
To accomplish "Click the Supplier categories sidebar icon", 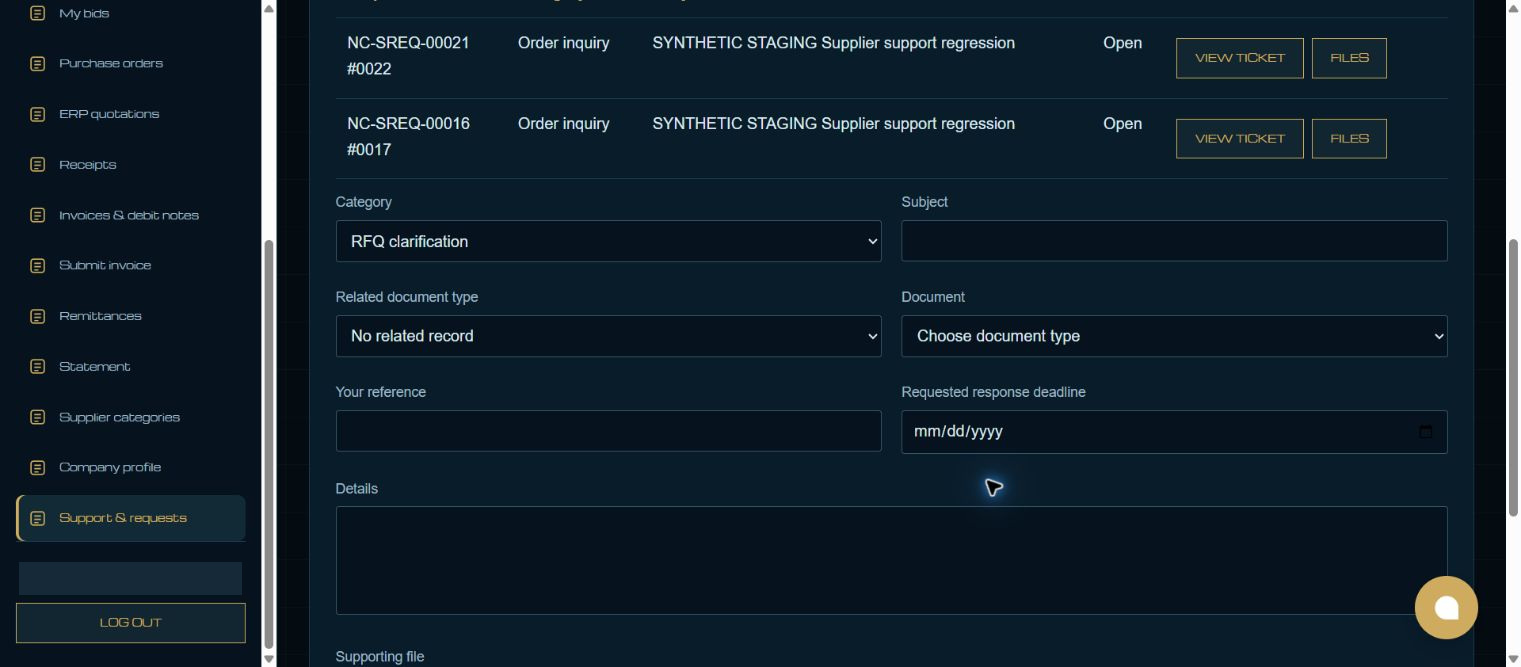I will pyautogui.click(x=37, y=417).
